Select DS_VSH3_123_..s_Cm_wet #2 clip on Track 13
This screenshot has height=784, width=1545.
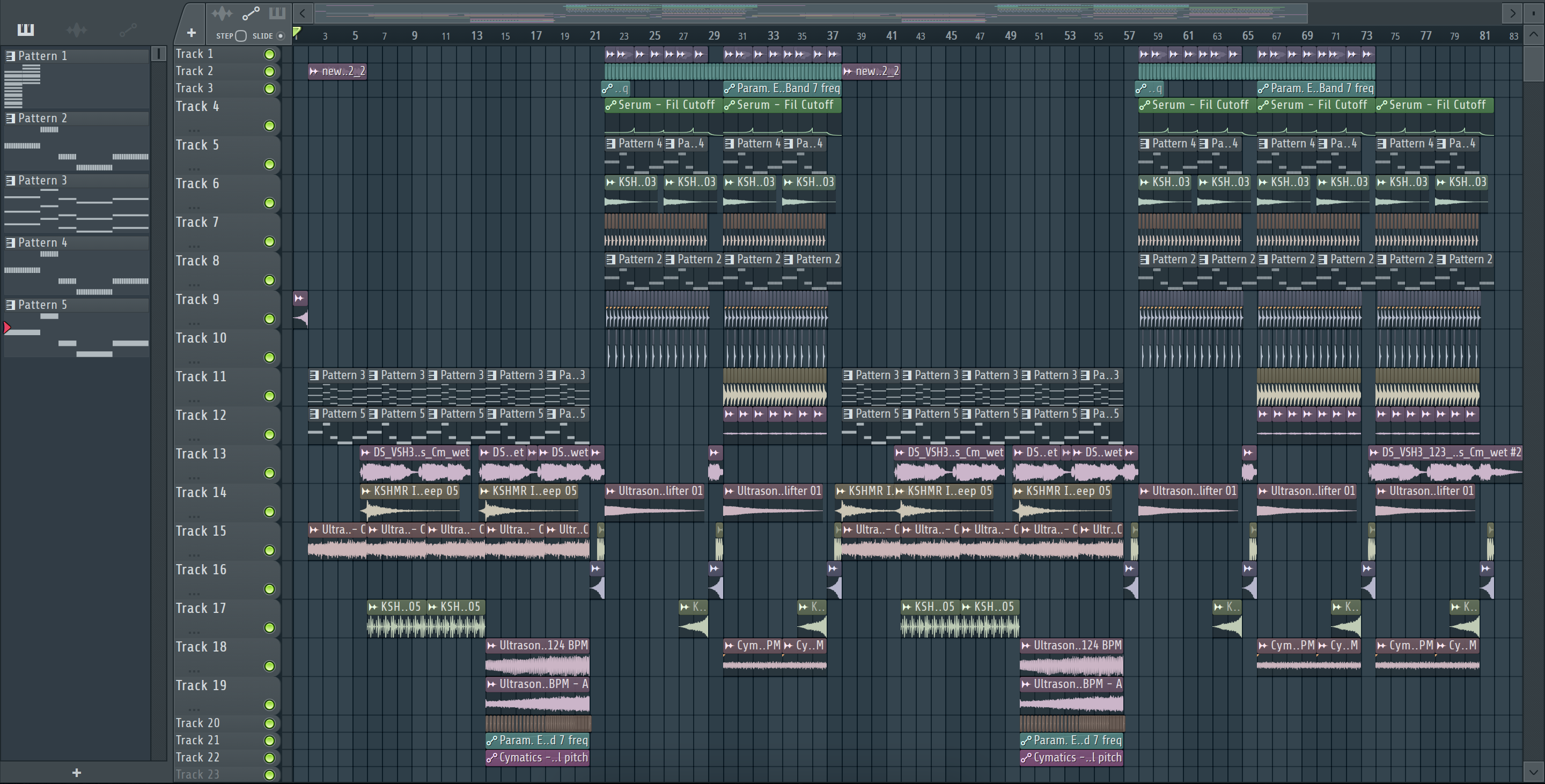coord(1445,464)
